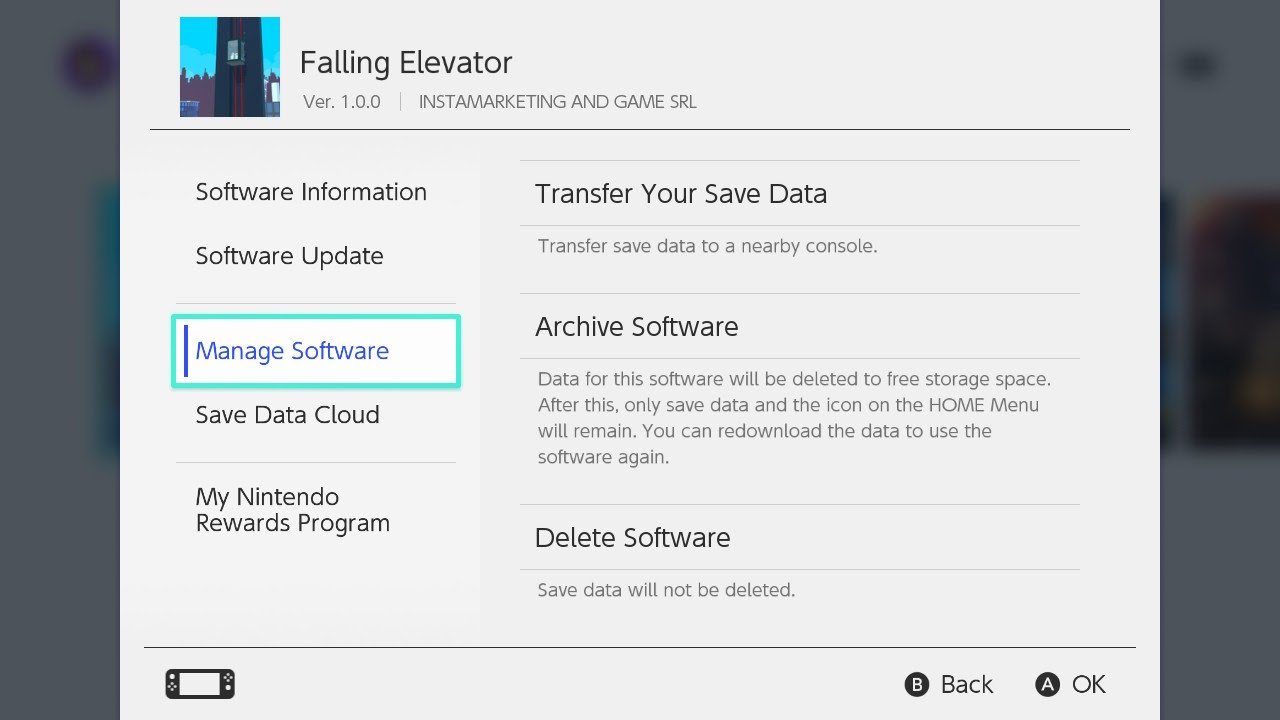Click the INSTAMARKETING AND GAME SRL publisher name
Viewport: 1280px width, 720px height.
[x=557, y=101]
